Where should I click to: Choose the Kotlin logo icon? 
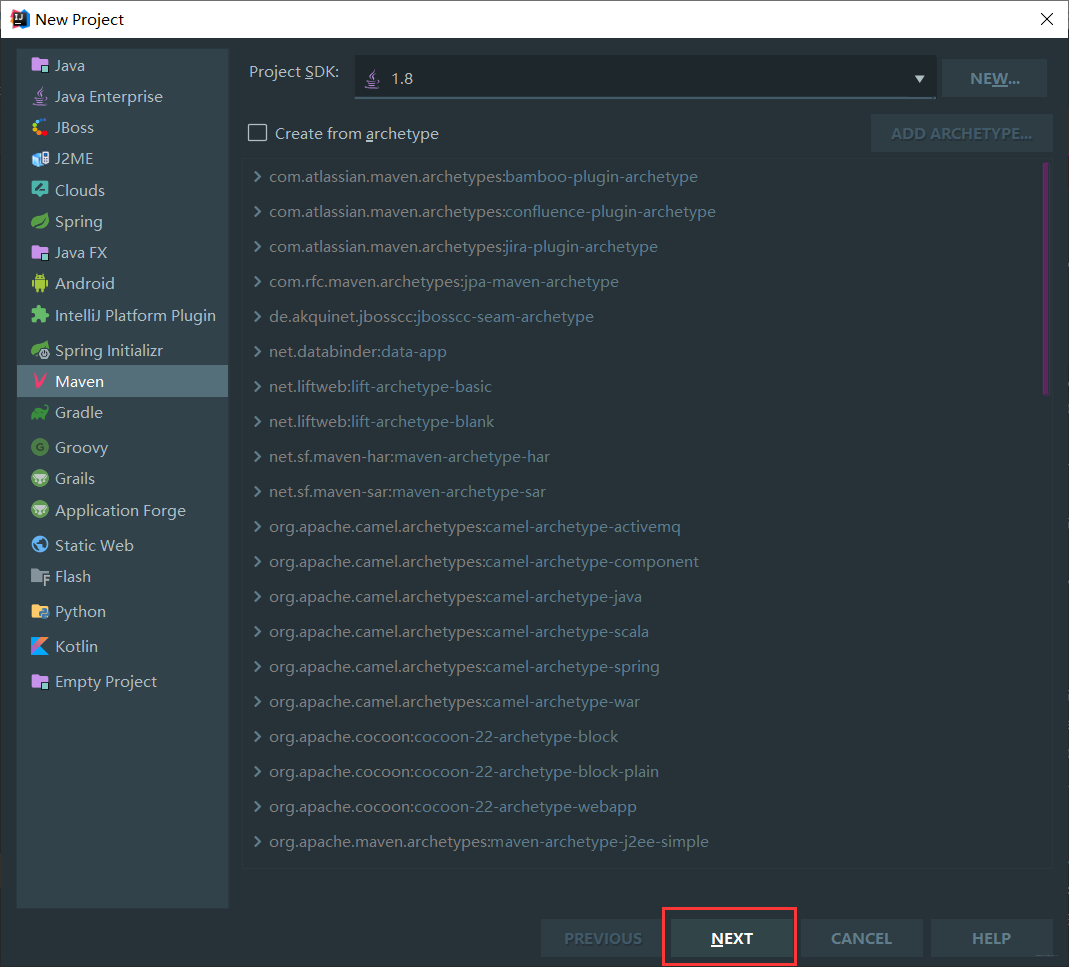40,646
